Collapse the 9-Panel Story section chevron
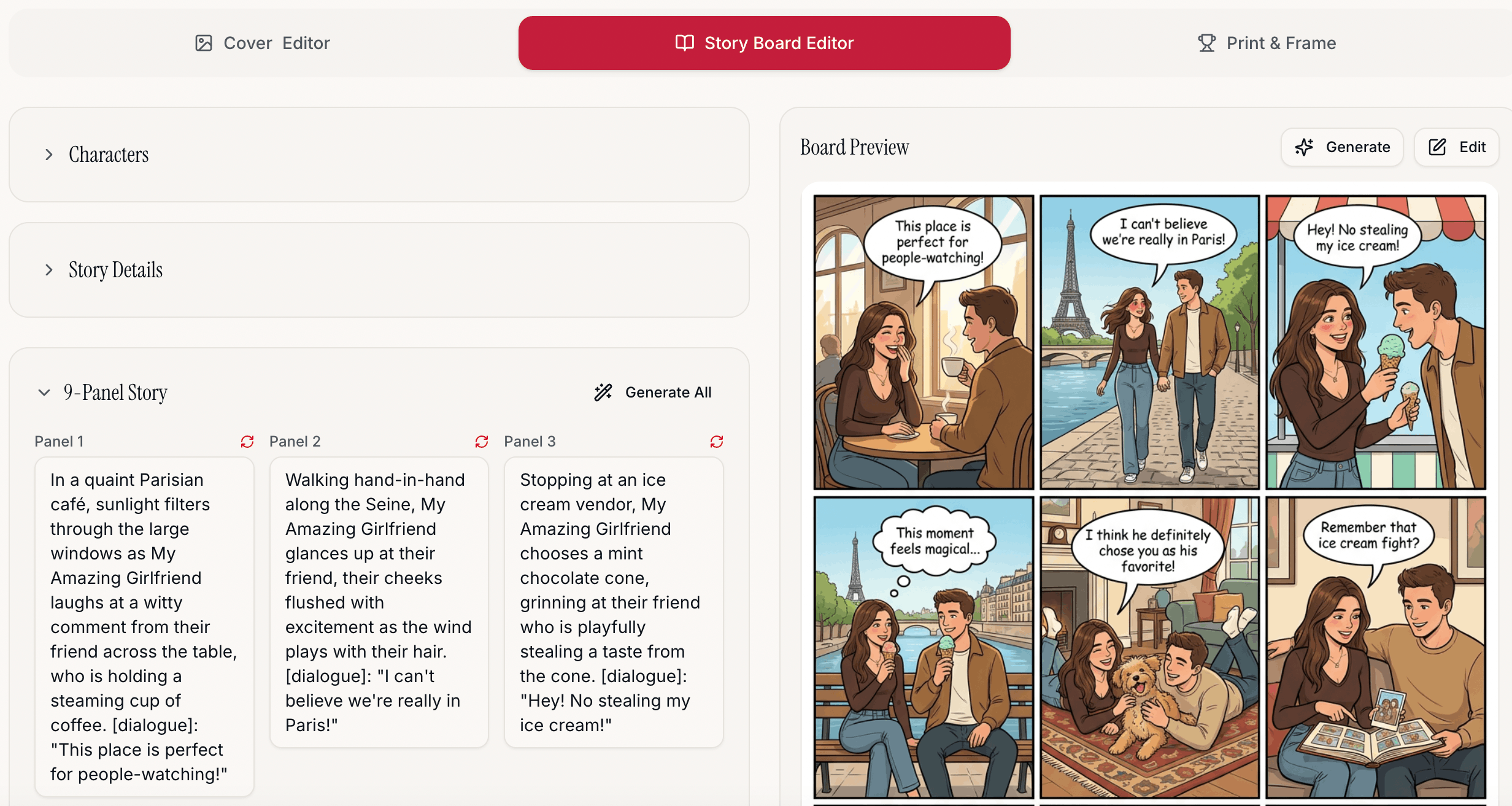 click(x=44, y=393)
